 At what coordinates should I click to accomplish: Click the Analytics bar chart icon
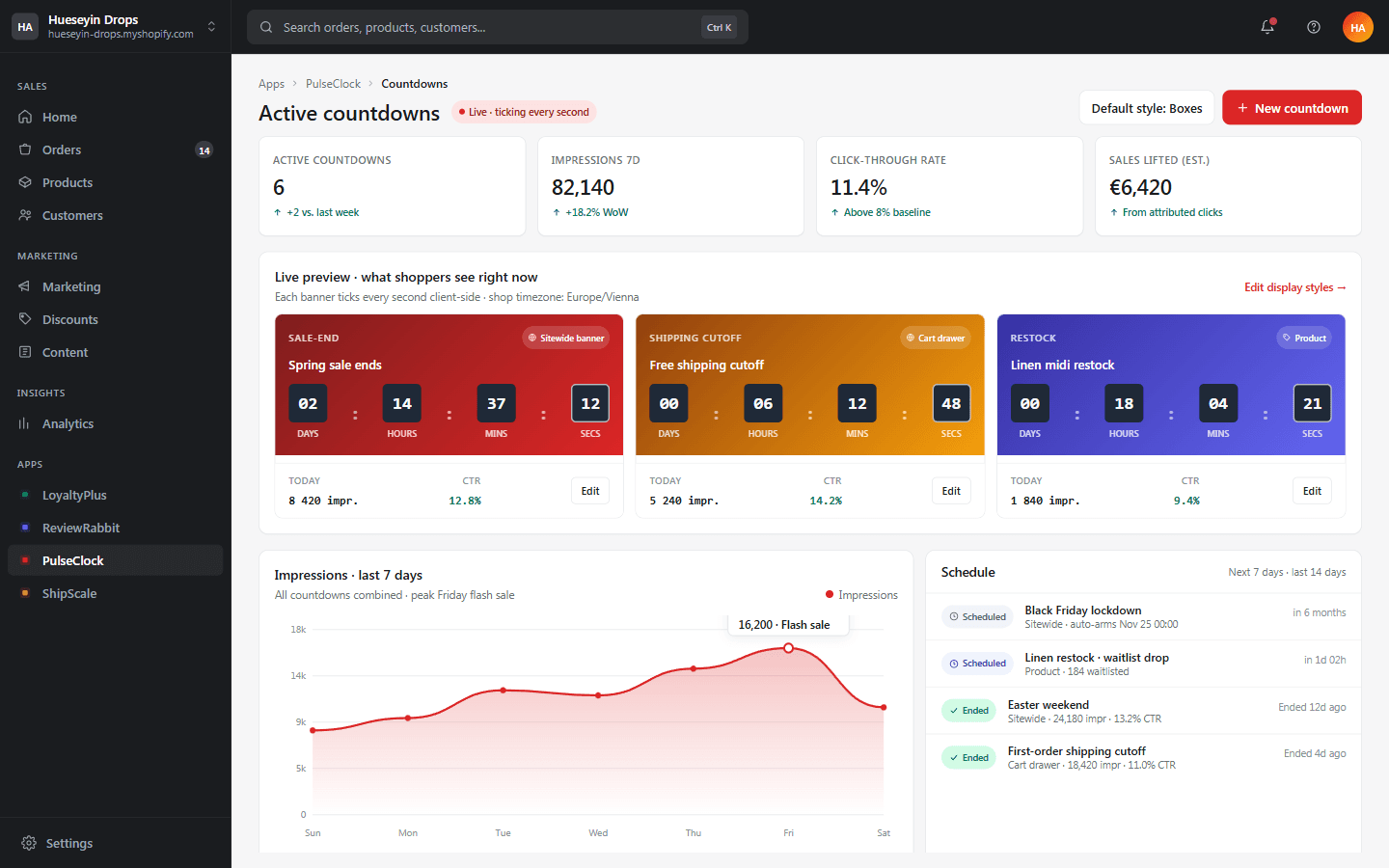[x=25, y=423]
